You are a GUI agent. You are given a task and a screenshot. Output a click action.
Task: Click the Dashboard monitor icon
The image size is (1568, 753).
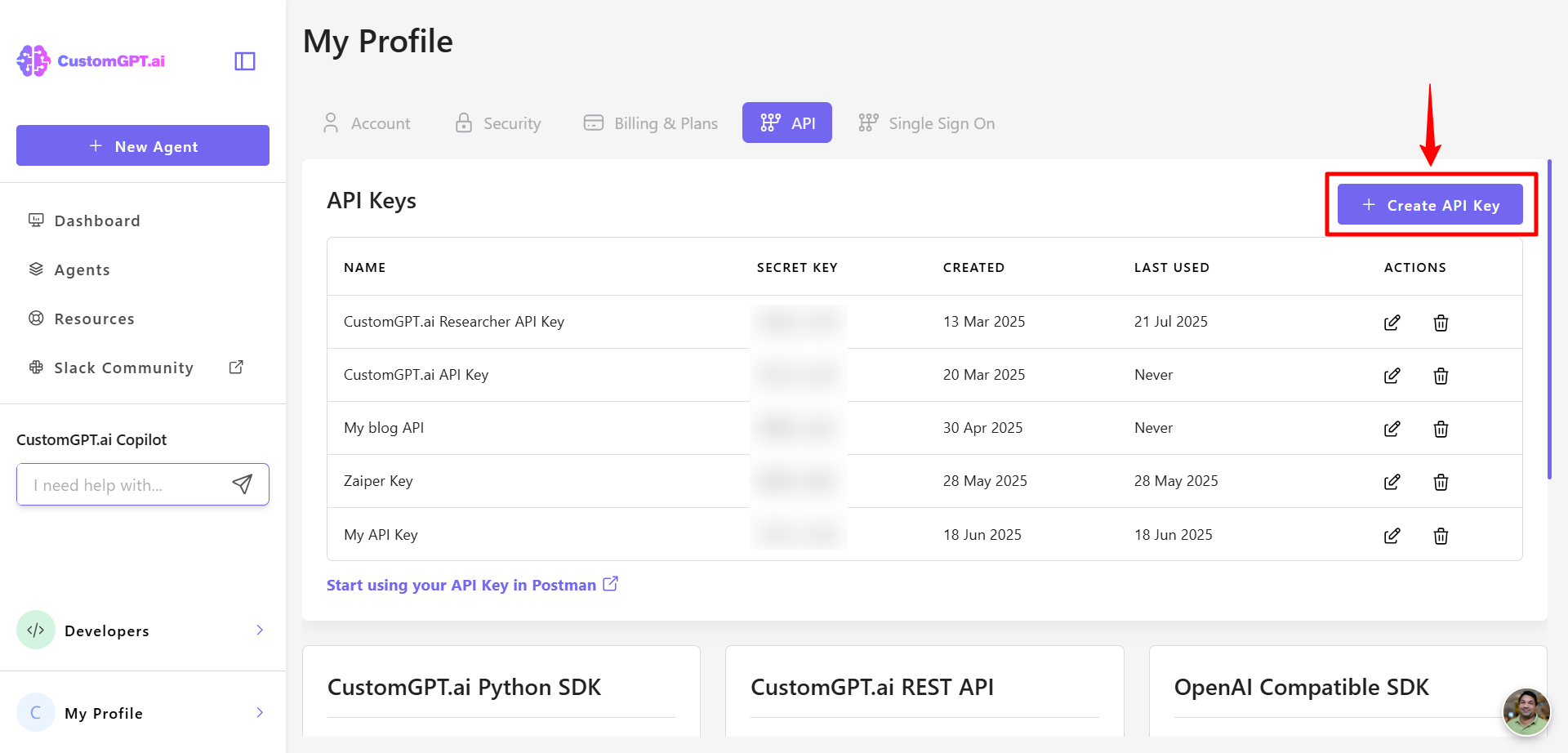click(36, 220)
